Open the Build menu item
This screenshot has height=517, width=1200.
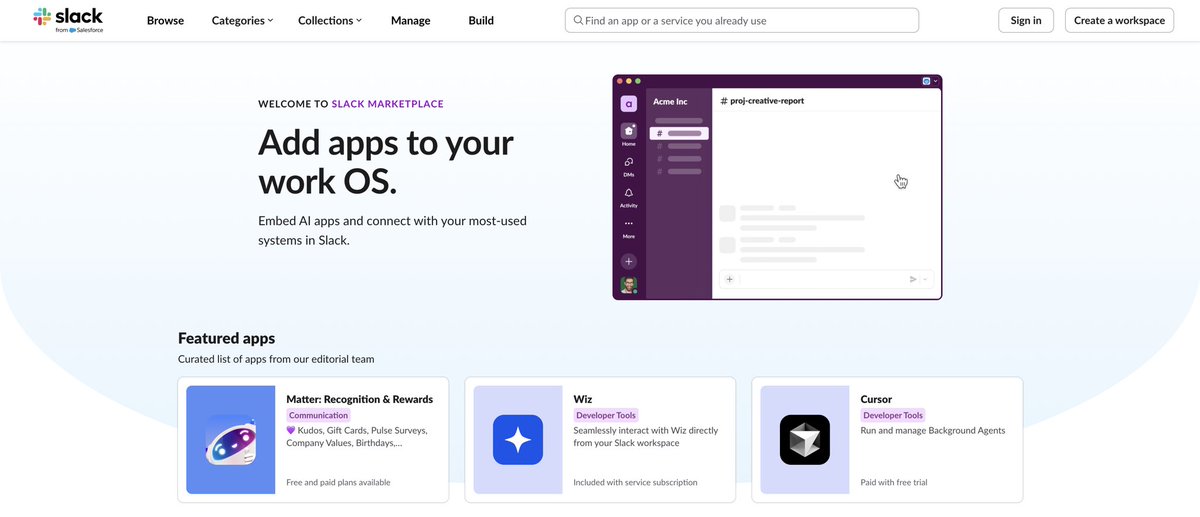(x=481, y=20)
